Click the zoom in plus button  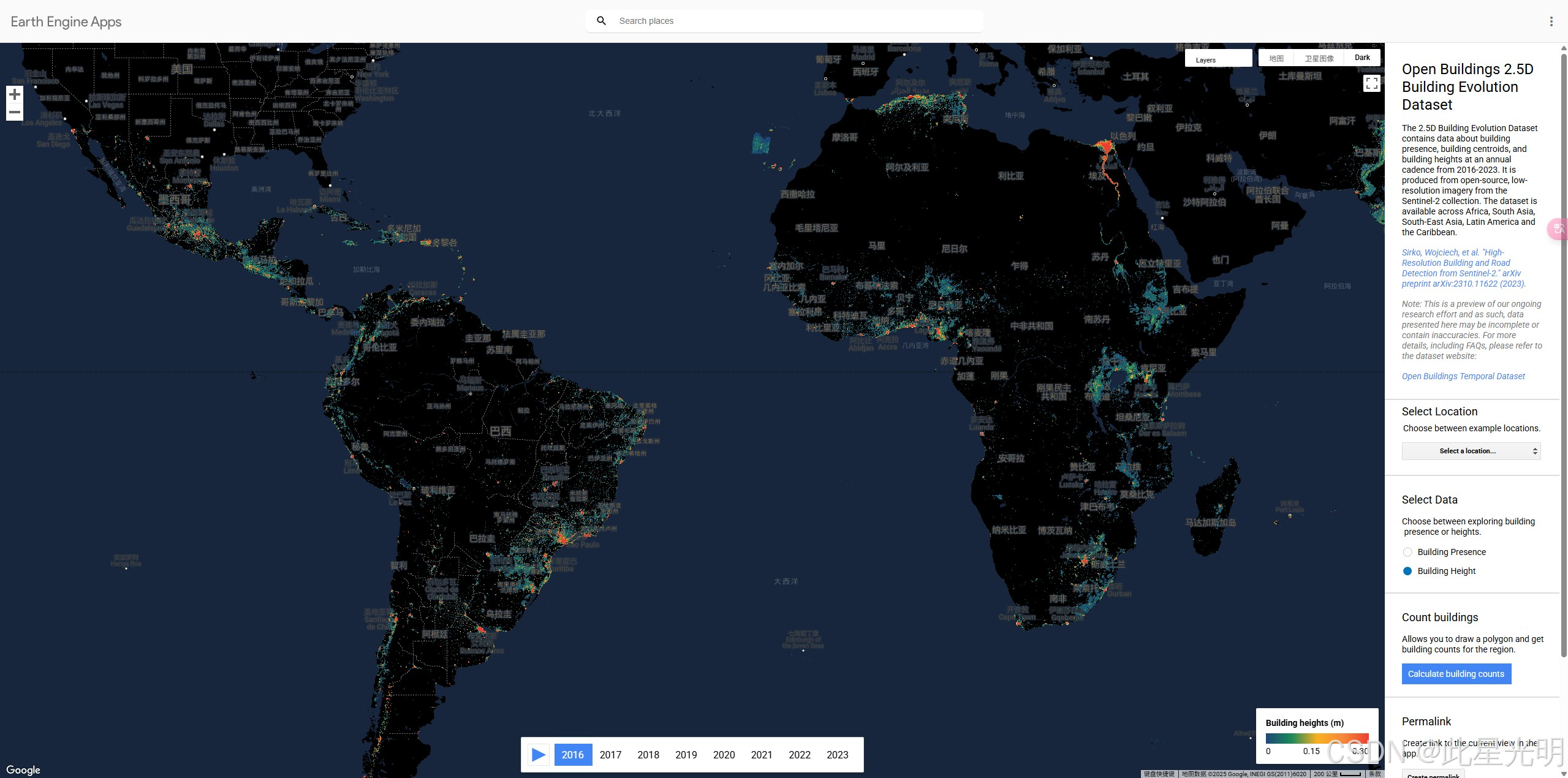tap(15, 94)
